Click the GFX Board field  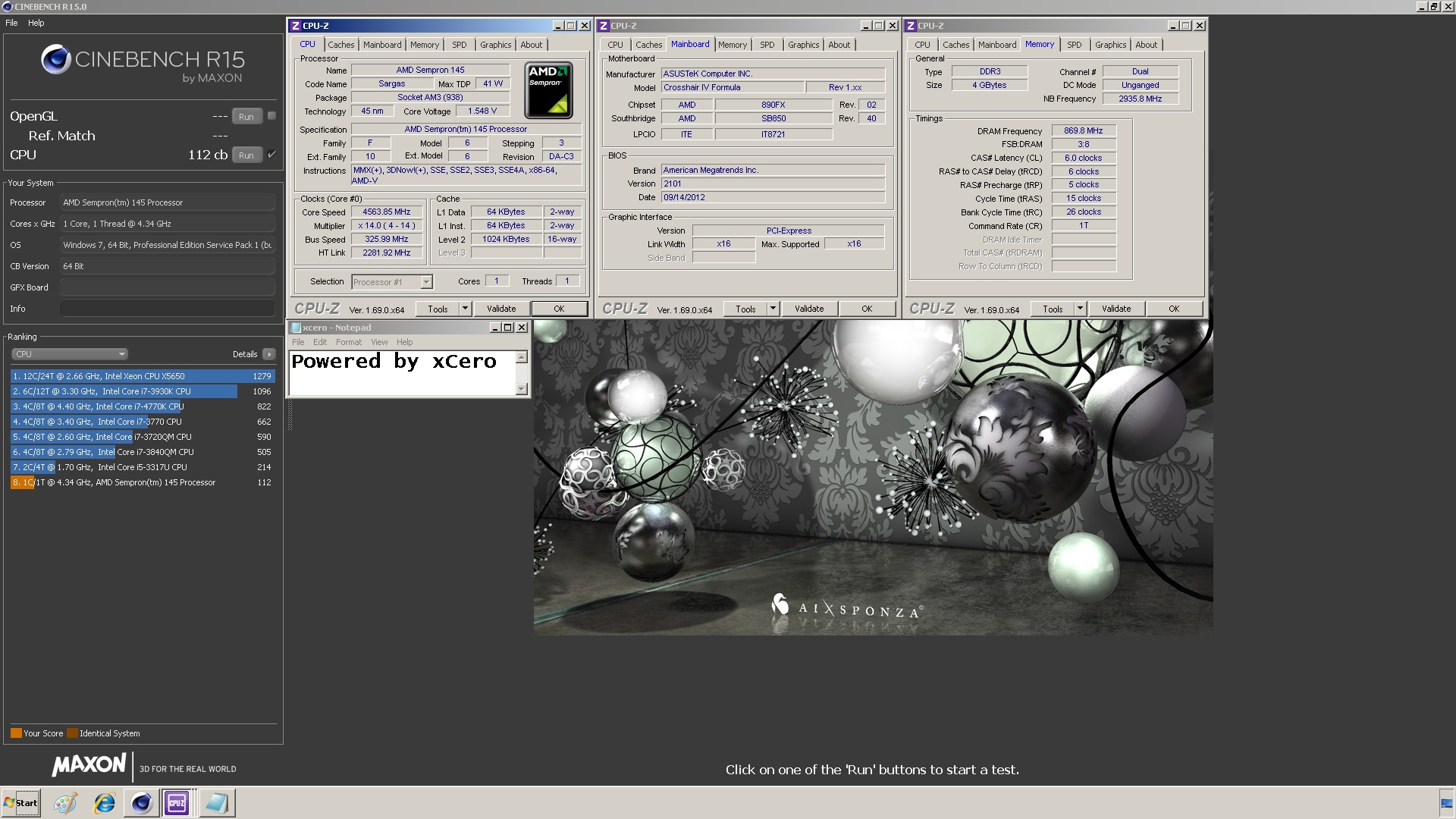[x=167, y=287]
